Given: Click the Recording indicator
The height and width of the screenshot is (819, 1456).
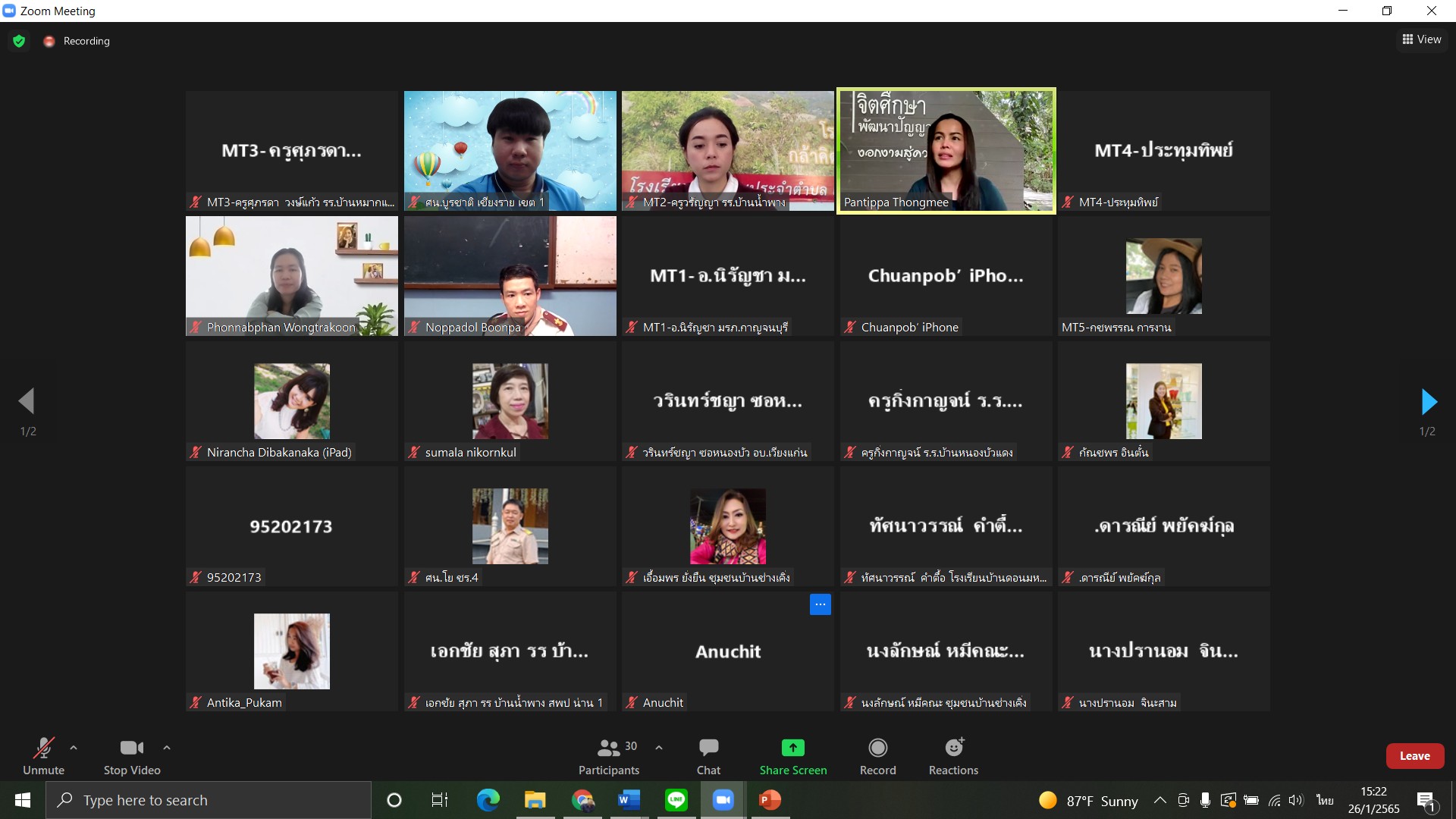Looking at the screenshot, I should (x=78, y=41).
